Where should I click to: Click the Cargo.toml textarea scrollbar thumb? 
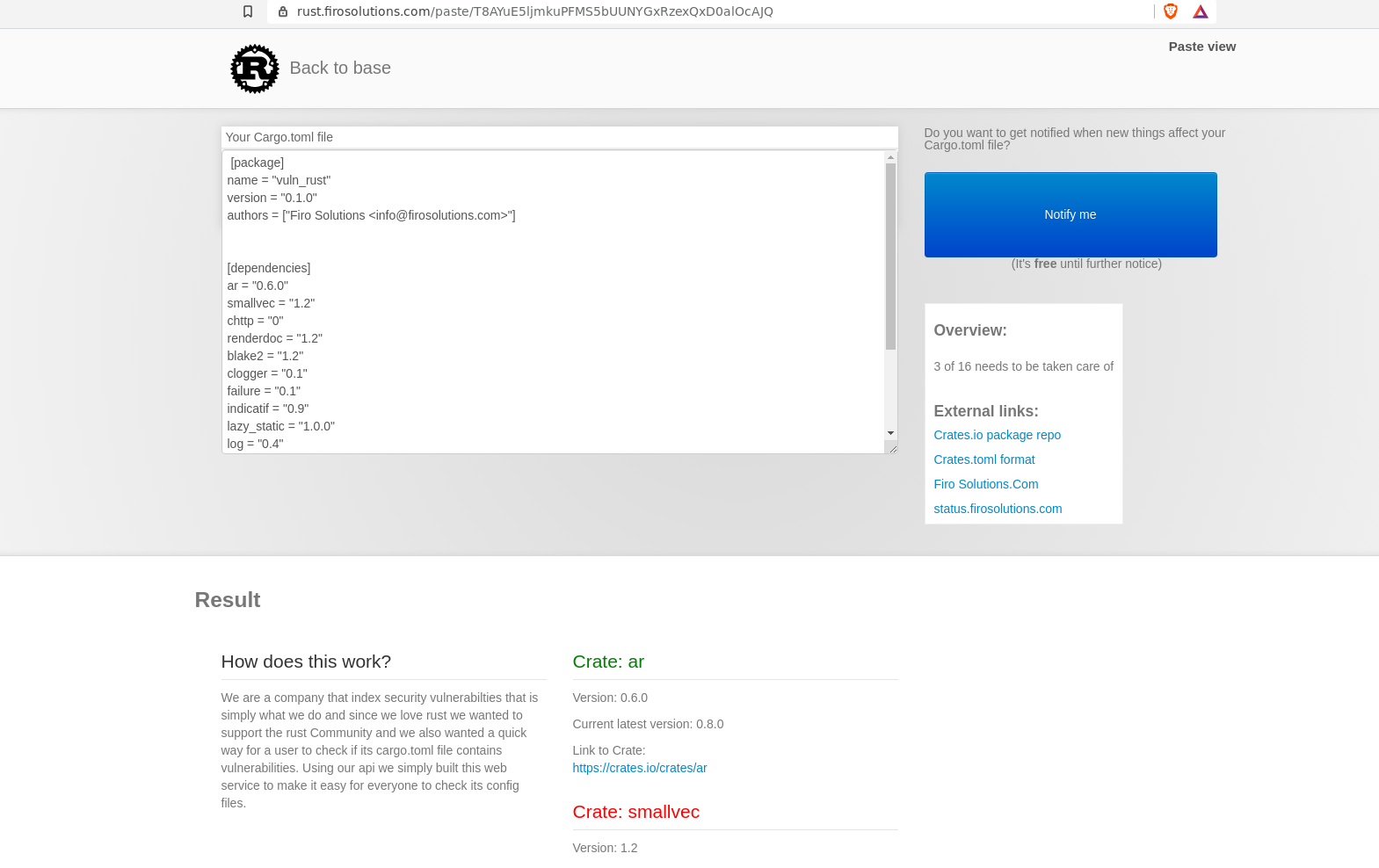click(890, 257)
